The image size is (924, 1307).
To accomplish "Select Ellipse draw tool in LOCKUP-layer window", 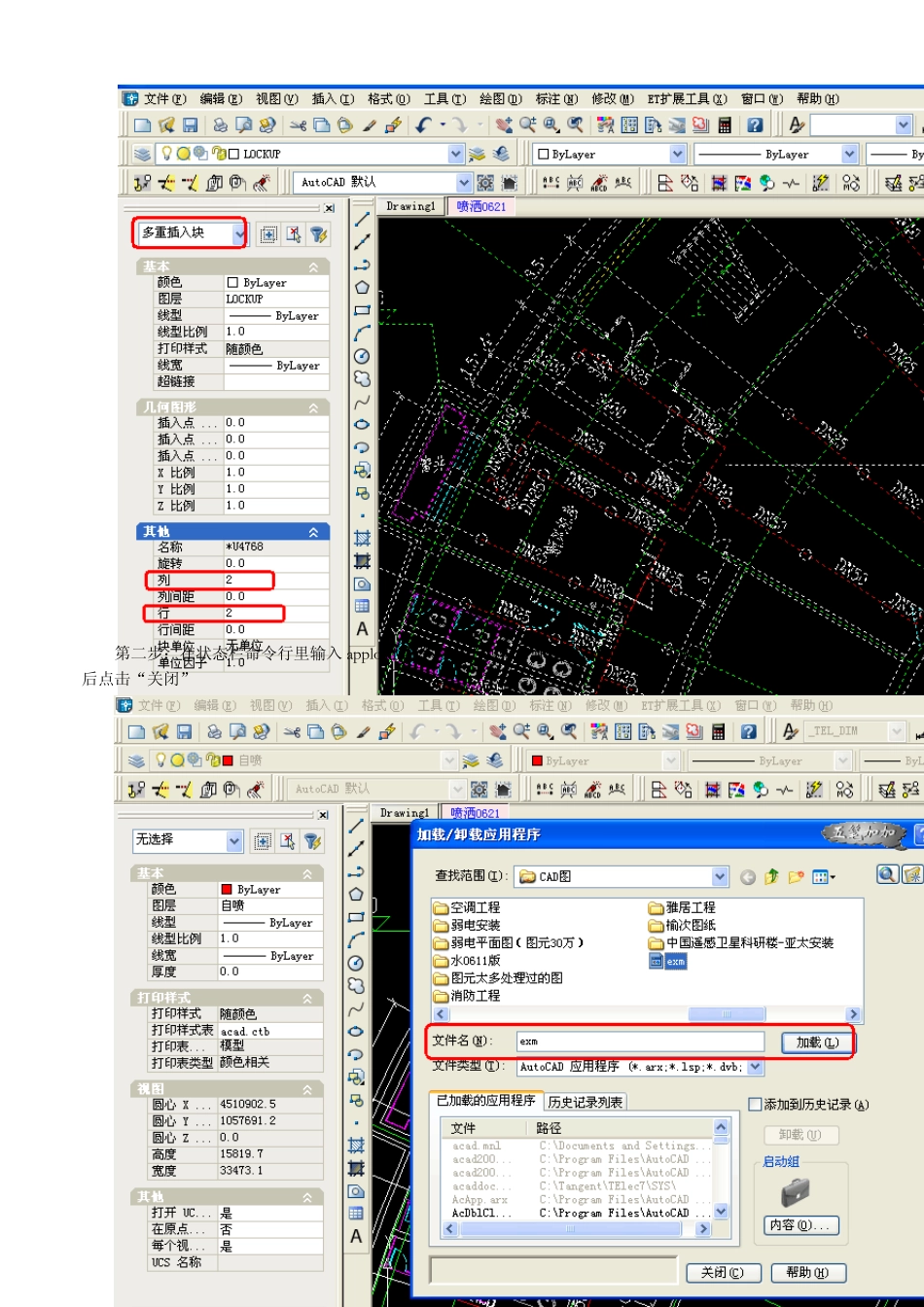I will click(362, 424).
